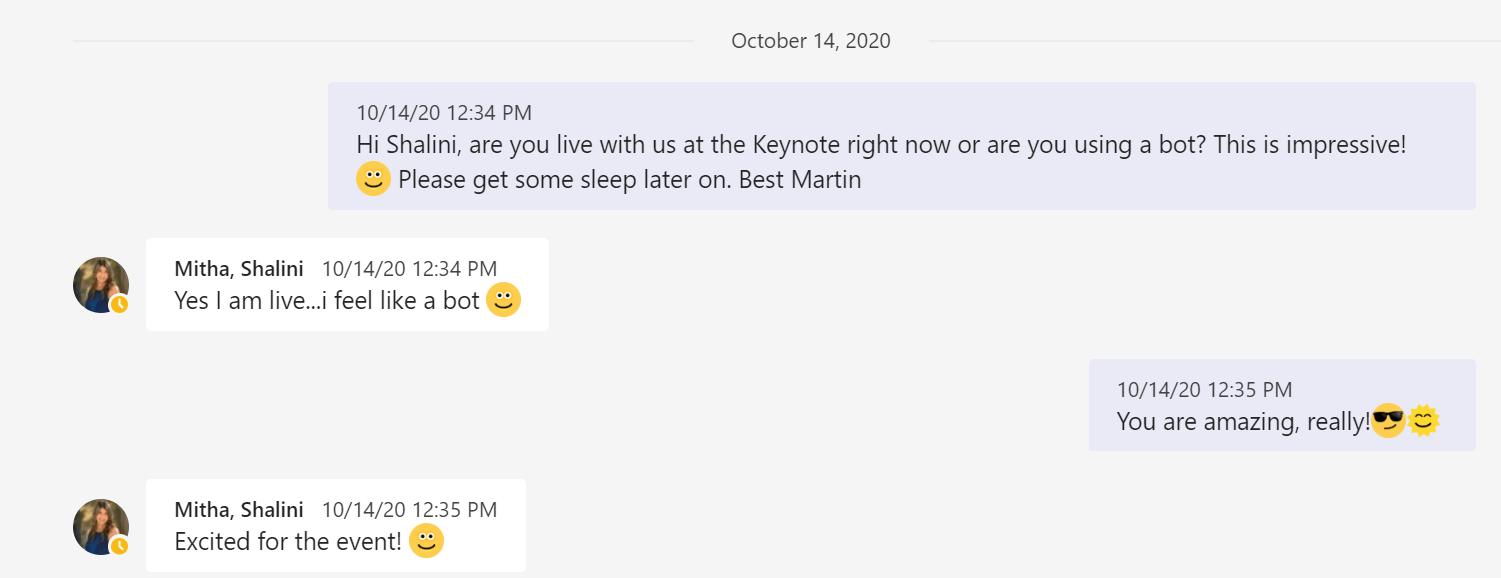Viewport: 1501px width, 578px height.
Task: Click the sun emoji in the amazing message
Action: click(x=1423, y=421)
